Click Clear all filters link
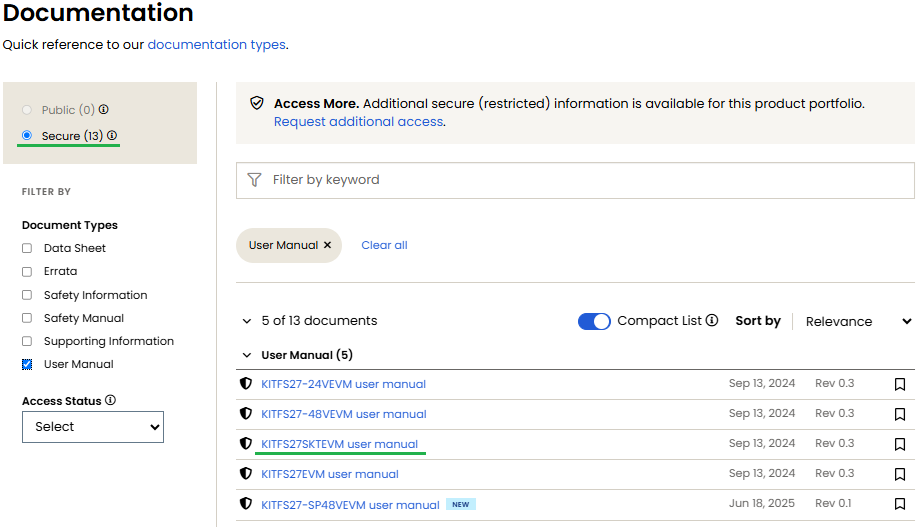 tap(384, 245)
